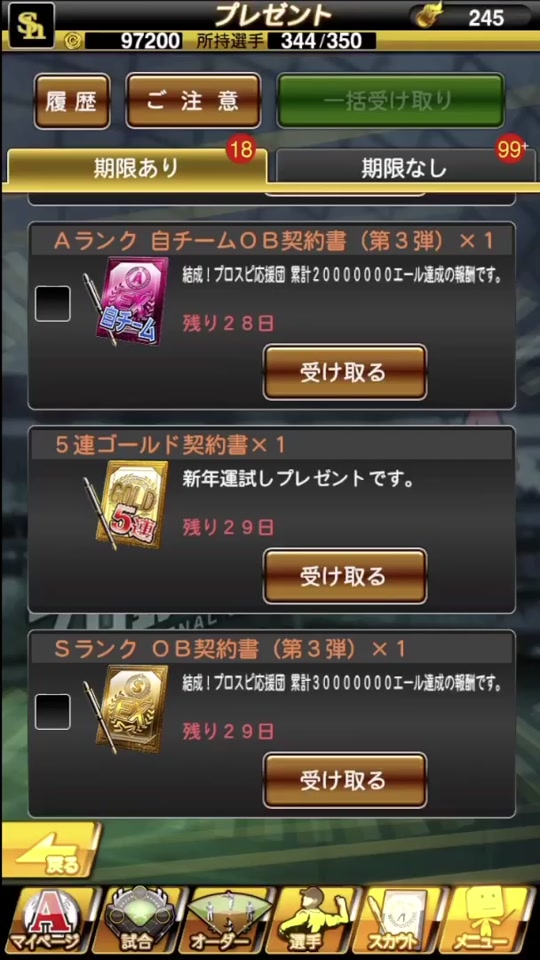Open 選手 player icon

tap(312, 923)
